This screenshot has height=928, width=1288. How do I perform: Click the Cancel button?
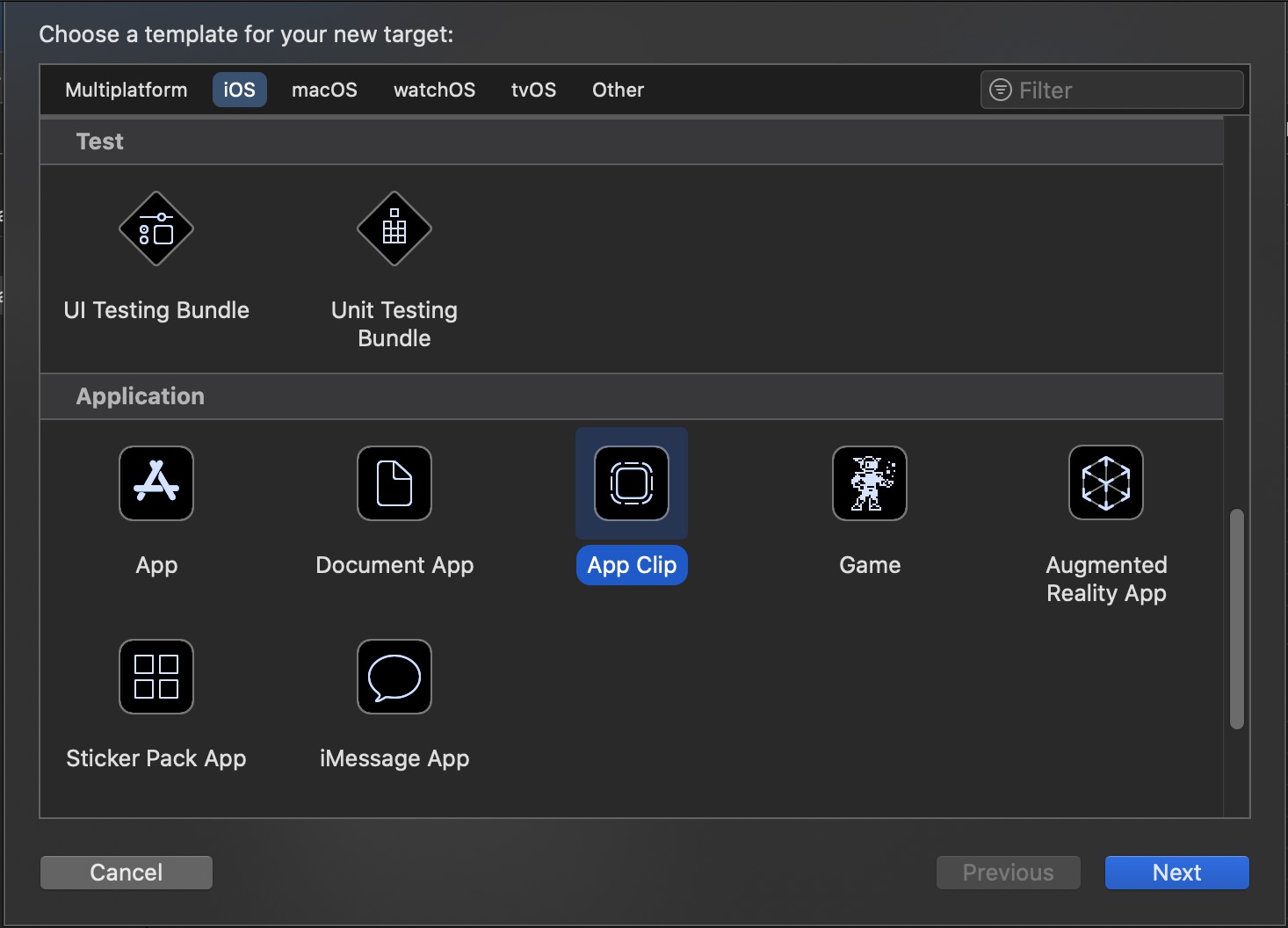click(x=127, y=873)
